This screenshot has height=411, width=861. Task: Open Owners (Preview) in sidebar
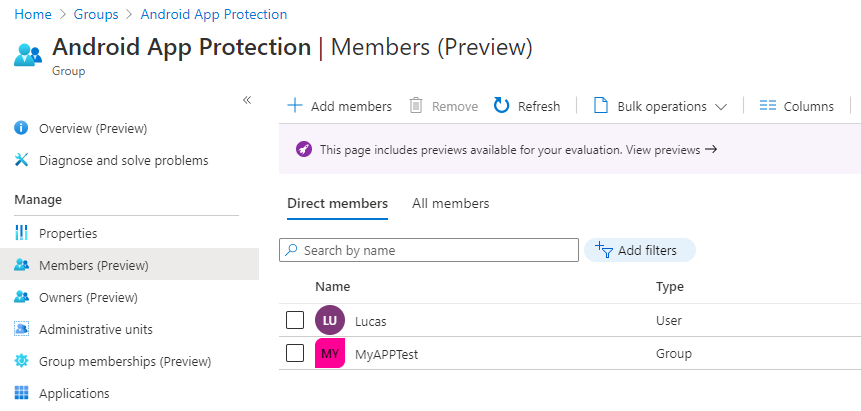click(88, 297)
